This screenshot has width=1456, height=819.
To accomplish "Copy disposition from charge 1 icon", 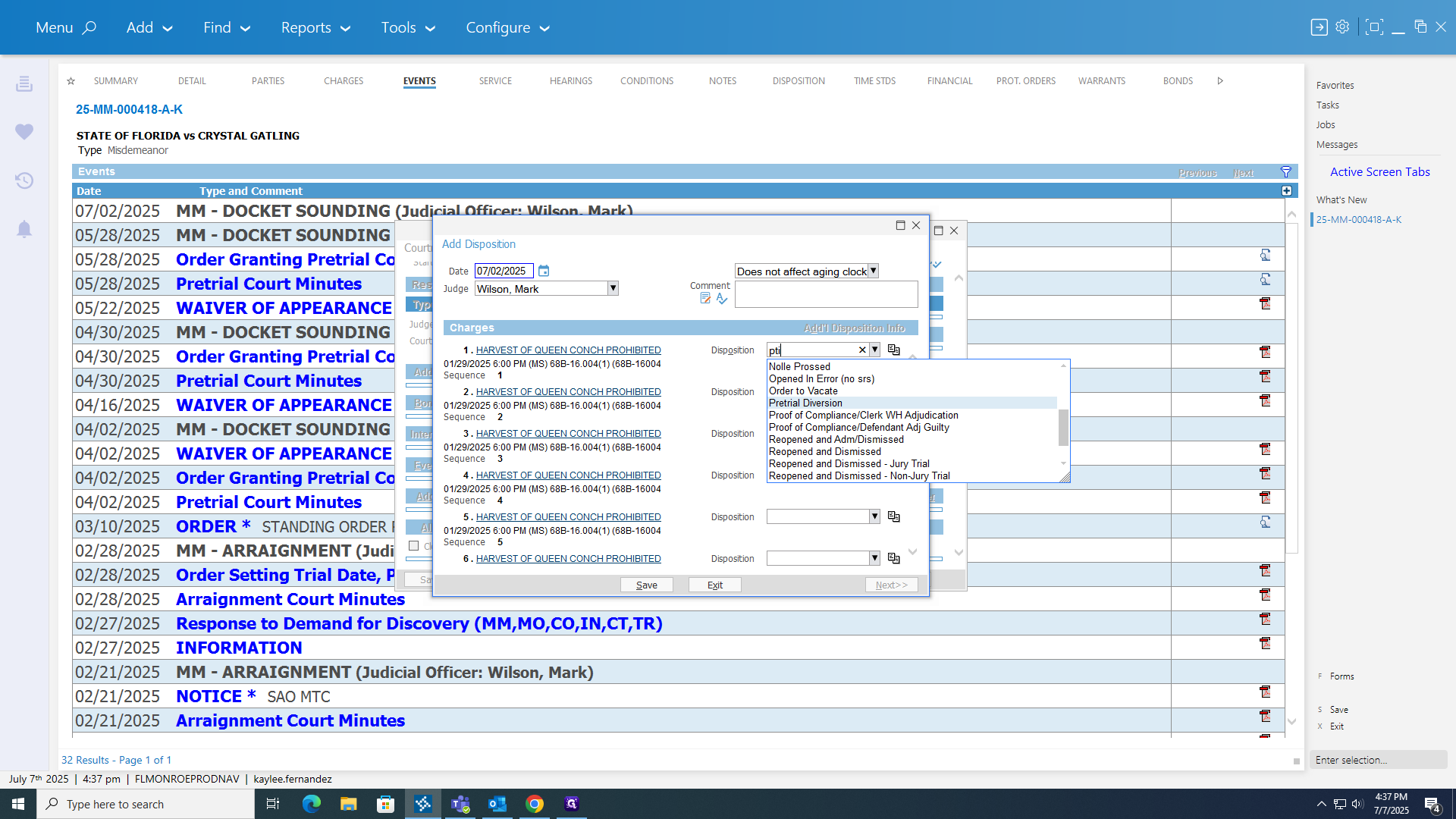I will pyautogui.click(x=894, y=350).
